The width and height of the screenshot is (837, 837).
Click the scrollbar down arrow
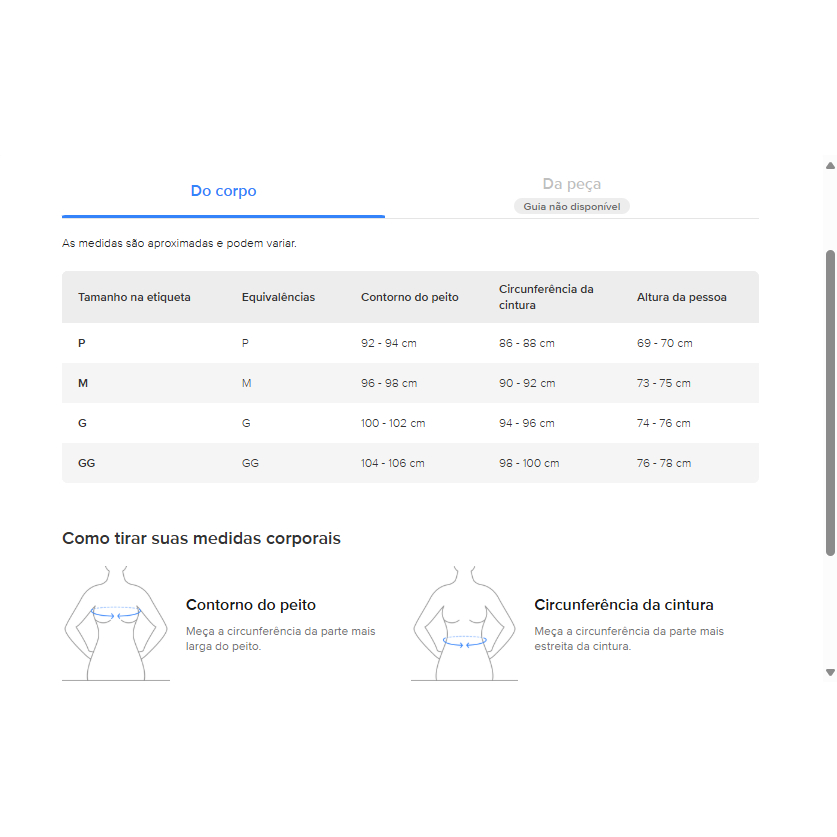click(x=830, y=672)
